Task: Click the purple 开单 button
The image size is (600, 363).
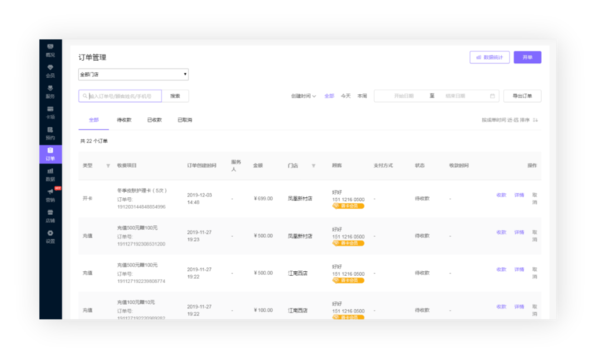Action: 527,57
